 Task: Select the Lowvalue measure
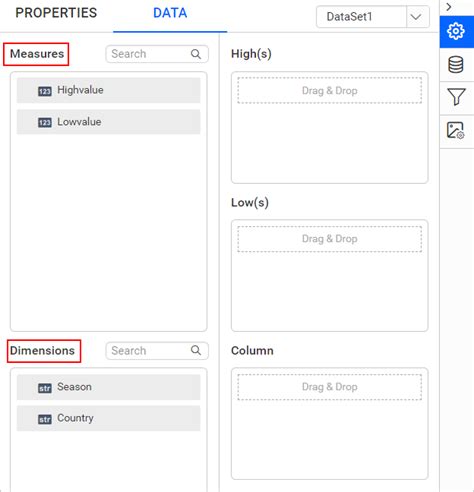(109, 122)
